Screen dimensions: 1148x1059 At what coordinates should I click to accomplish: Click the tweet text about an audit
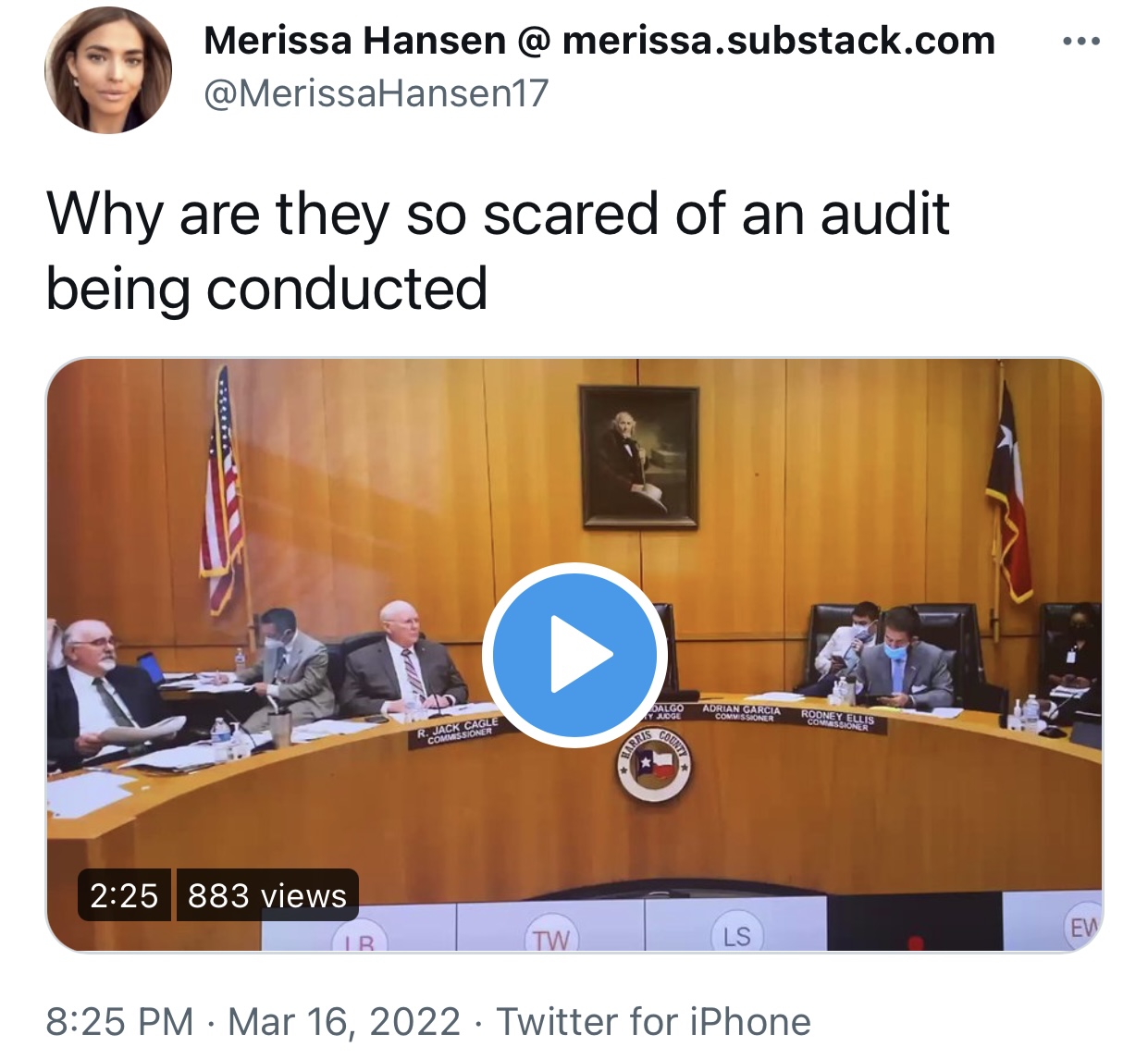(498, 251)
